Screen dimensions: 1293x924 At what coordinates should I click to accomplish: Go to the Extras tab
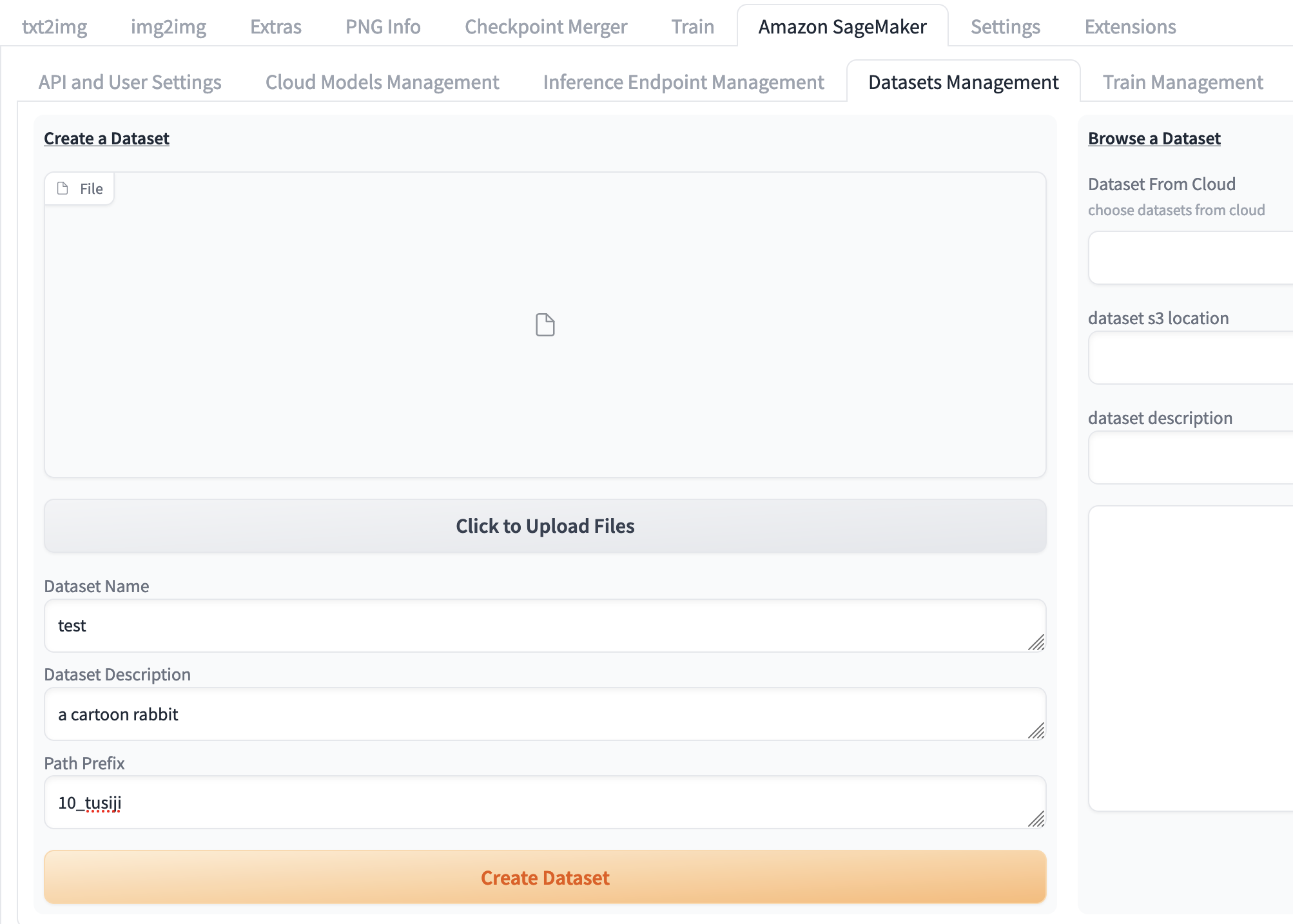275,26
